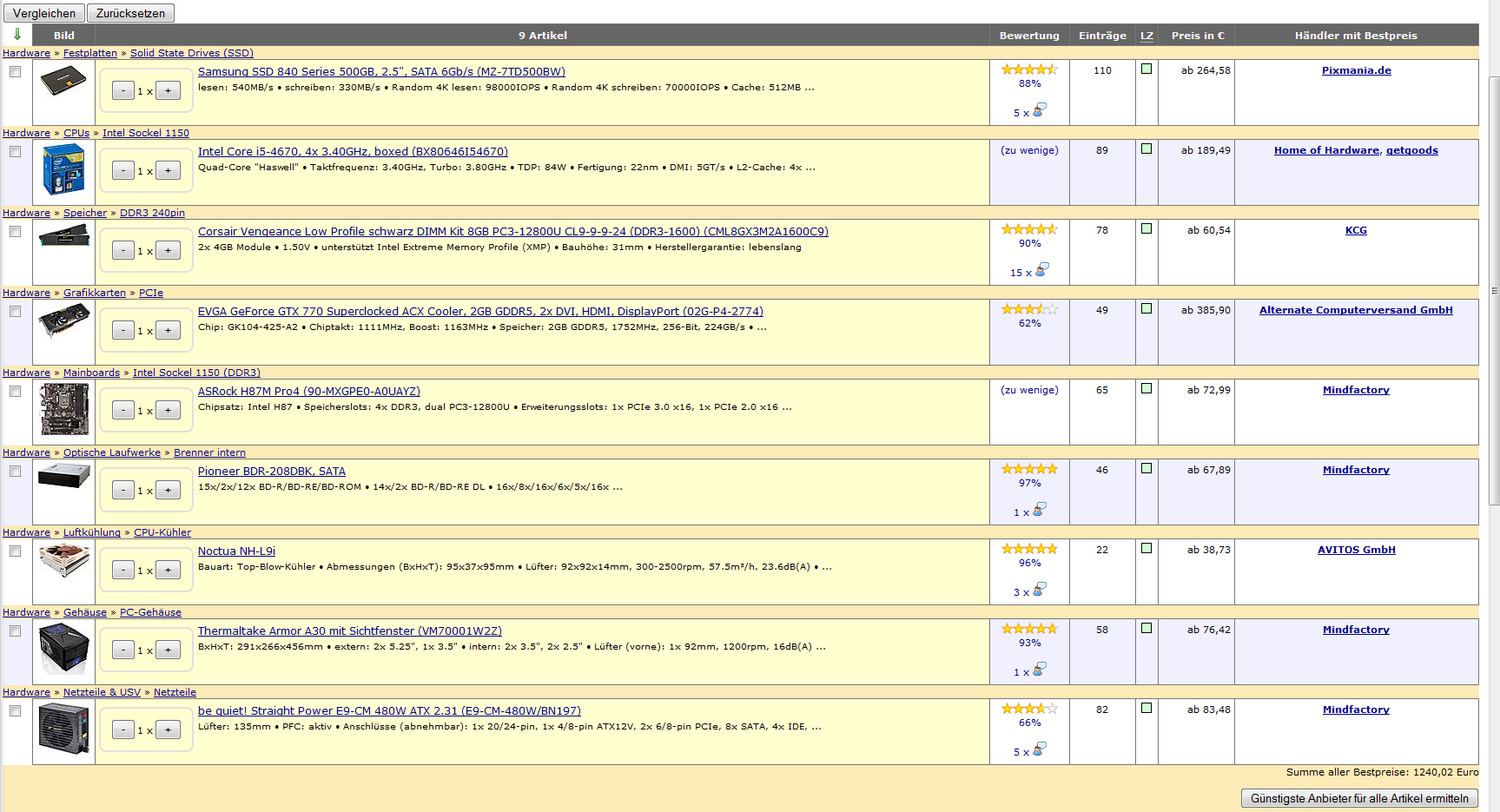
Task: Tick the Noctua NH-L9i checkbox
Action: pos(16,551)
